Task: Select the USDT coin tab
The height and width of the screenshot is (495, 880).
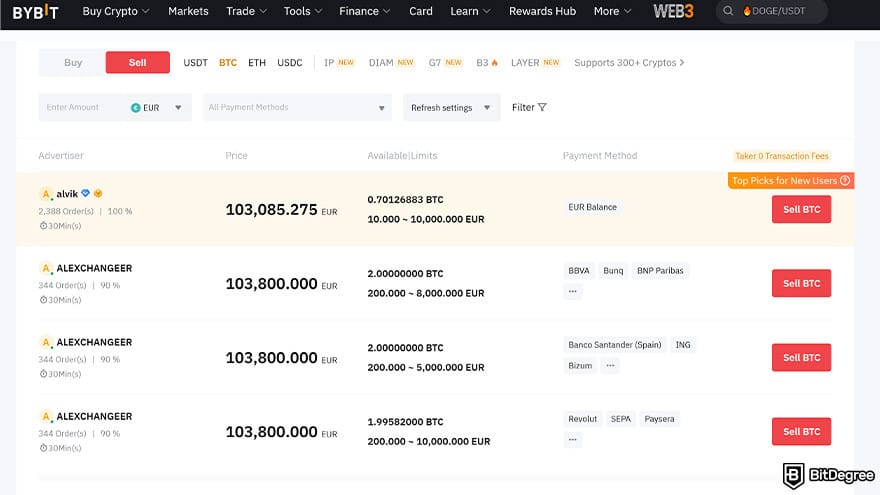Action: pos(195,63)
